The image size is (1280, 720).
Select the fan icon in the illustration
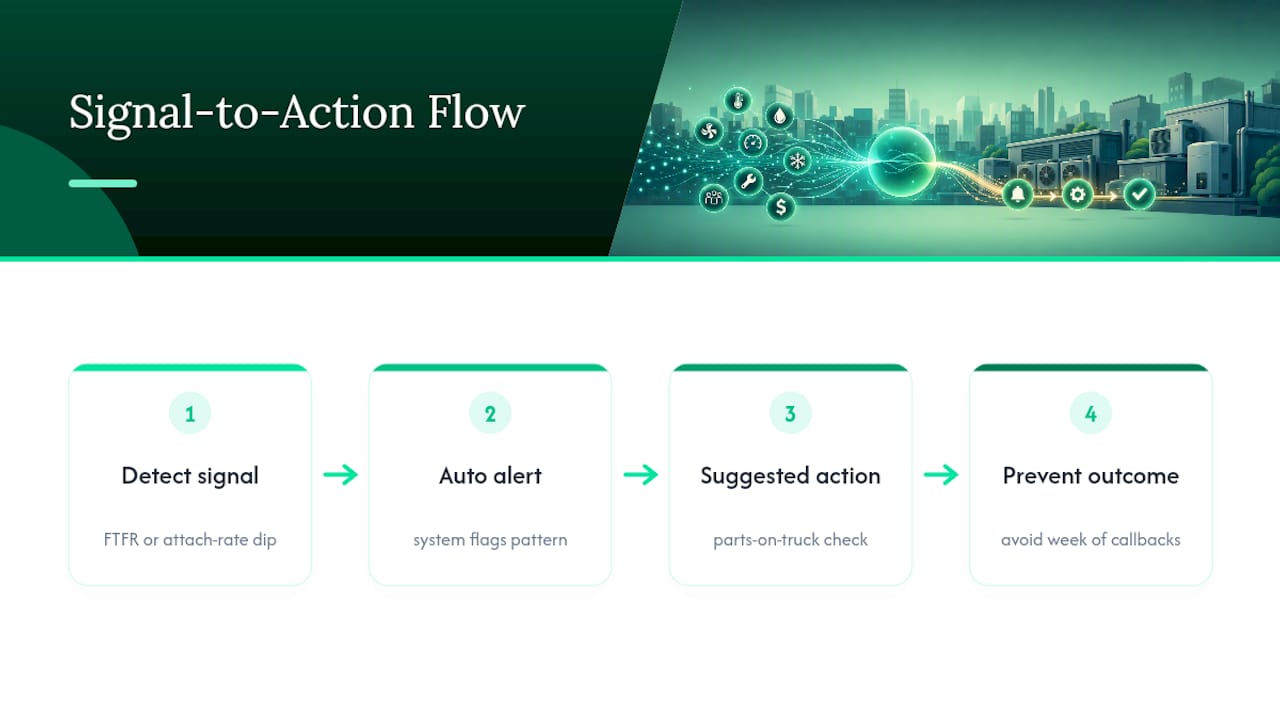pos(709,132)
